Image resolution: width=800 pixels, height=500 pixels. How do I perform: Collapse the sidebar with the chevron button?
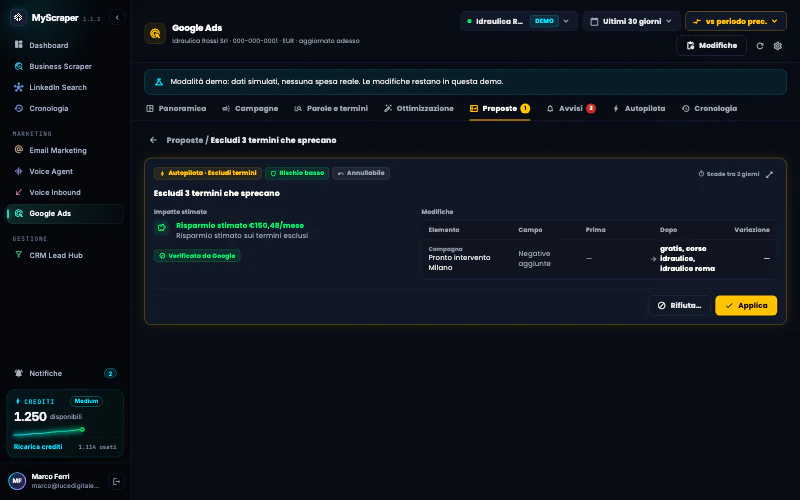(117, 17)
